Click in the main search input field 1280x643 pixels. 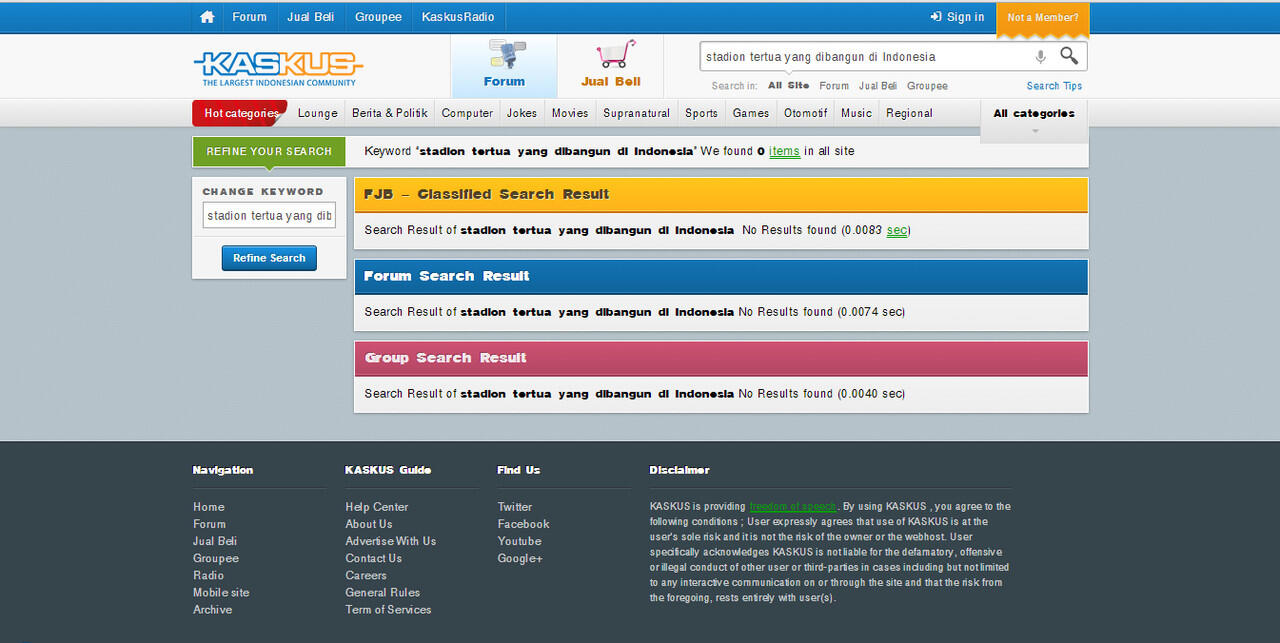point(865,57)
